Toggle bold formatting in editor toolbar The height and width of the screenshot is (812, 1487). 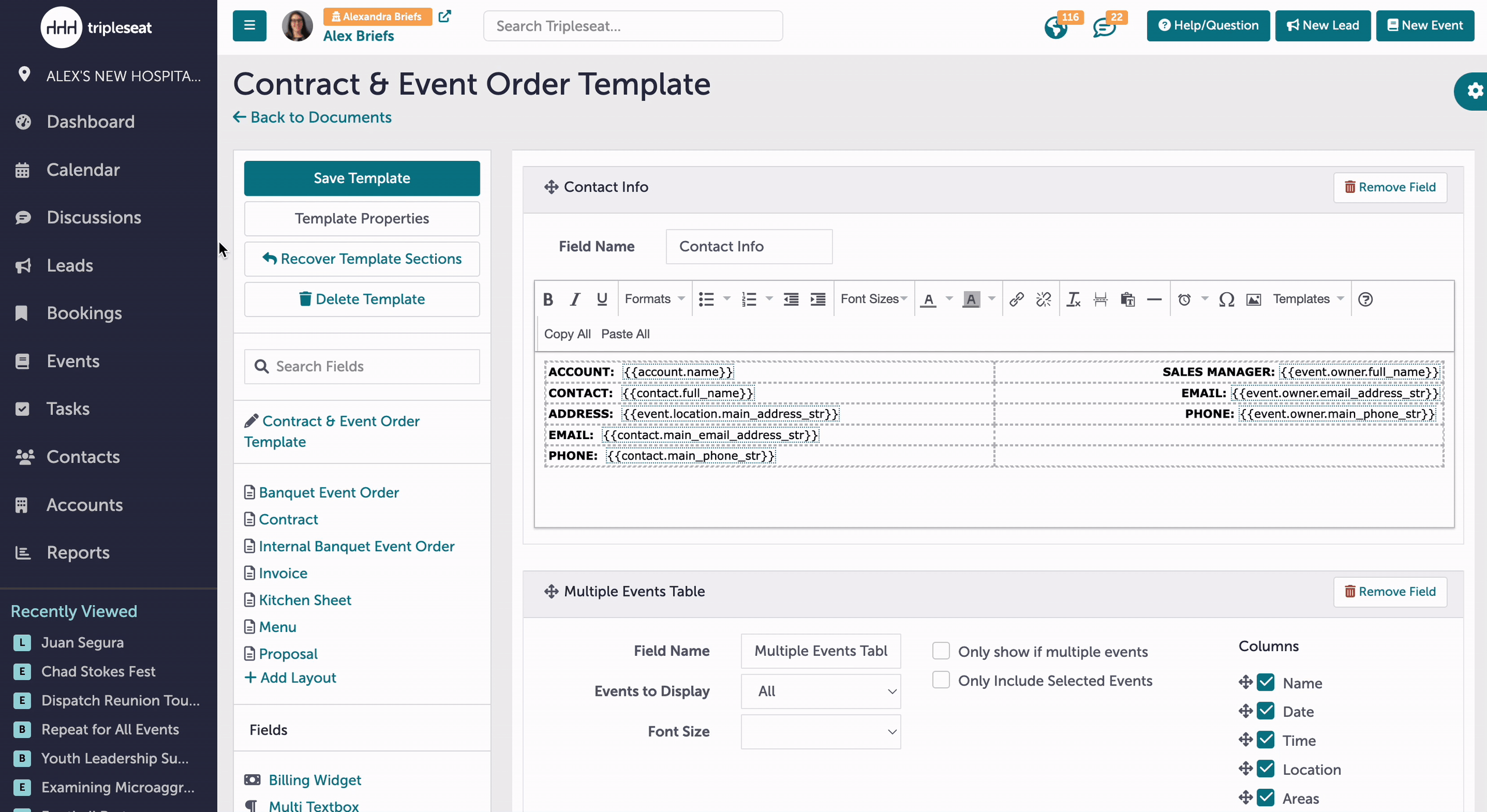tap(548, 299)
